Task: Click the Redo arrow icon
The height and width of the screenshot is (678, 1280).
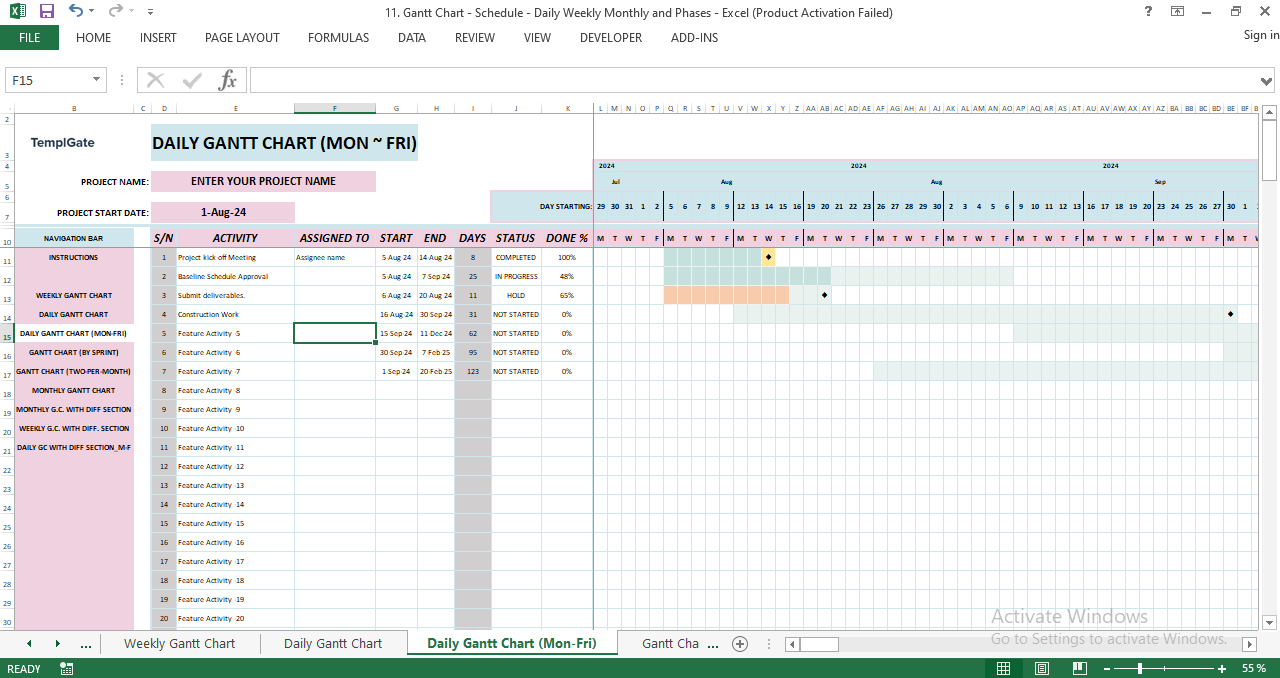Action: click(115, 12)
